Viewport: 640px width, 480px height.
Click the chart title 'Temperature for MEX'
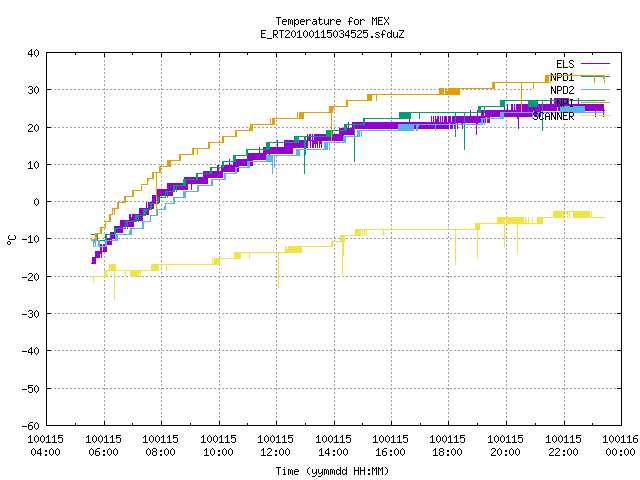332,21
